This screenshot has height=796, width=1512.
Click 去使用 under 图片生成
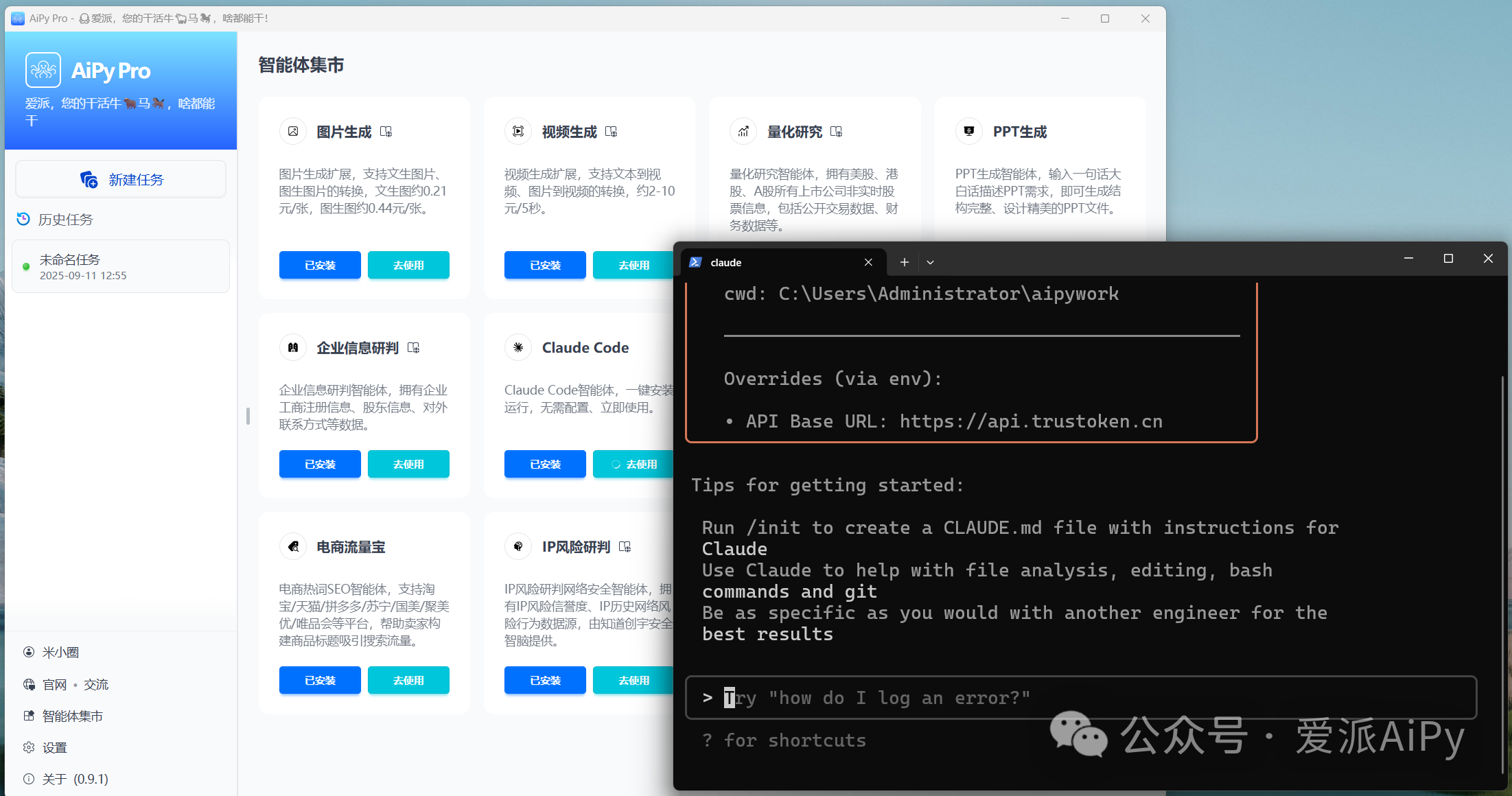click(x=408, y=265)
